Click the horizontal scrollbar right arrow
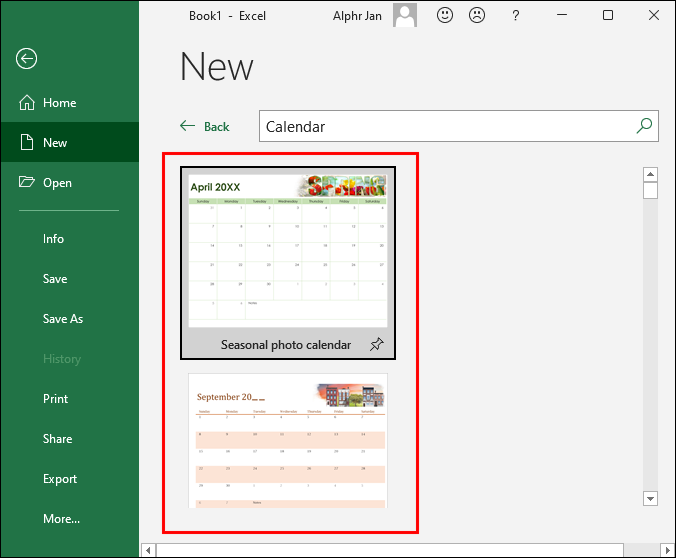This screenshot has width=676, height=558. [x=667, y=550]
